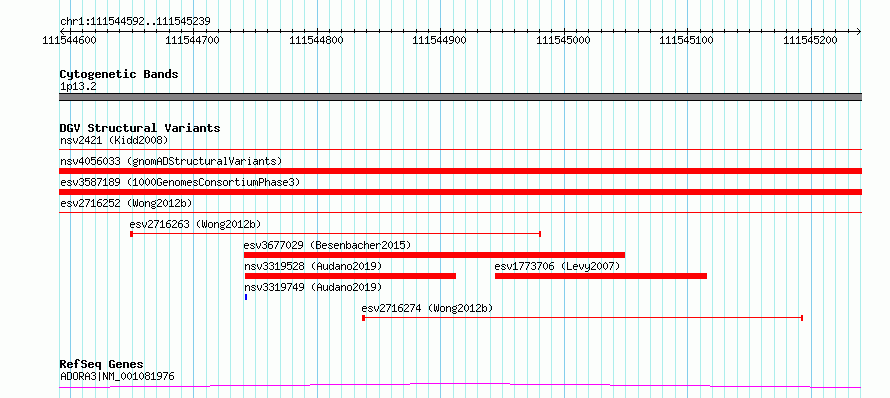
Task: Click the esv2716263 bracketed variant line
Action: [335, 233]
